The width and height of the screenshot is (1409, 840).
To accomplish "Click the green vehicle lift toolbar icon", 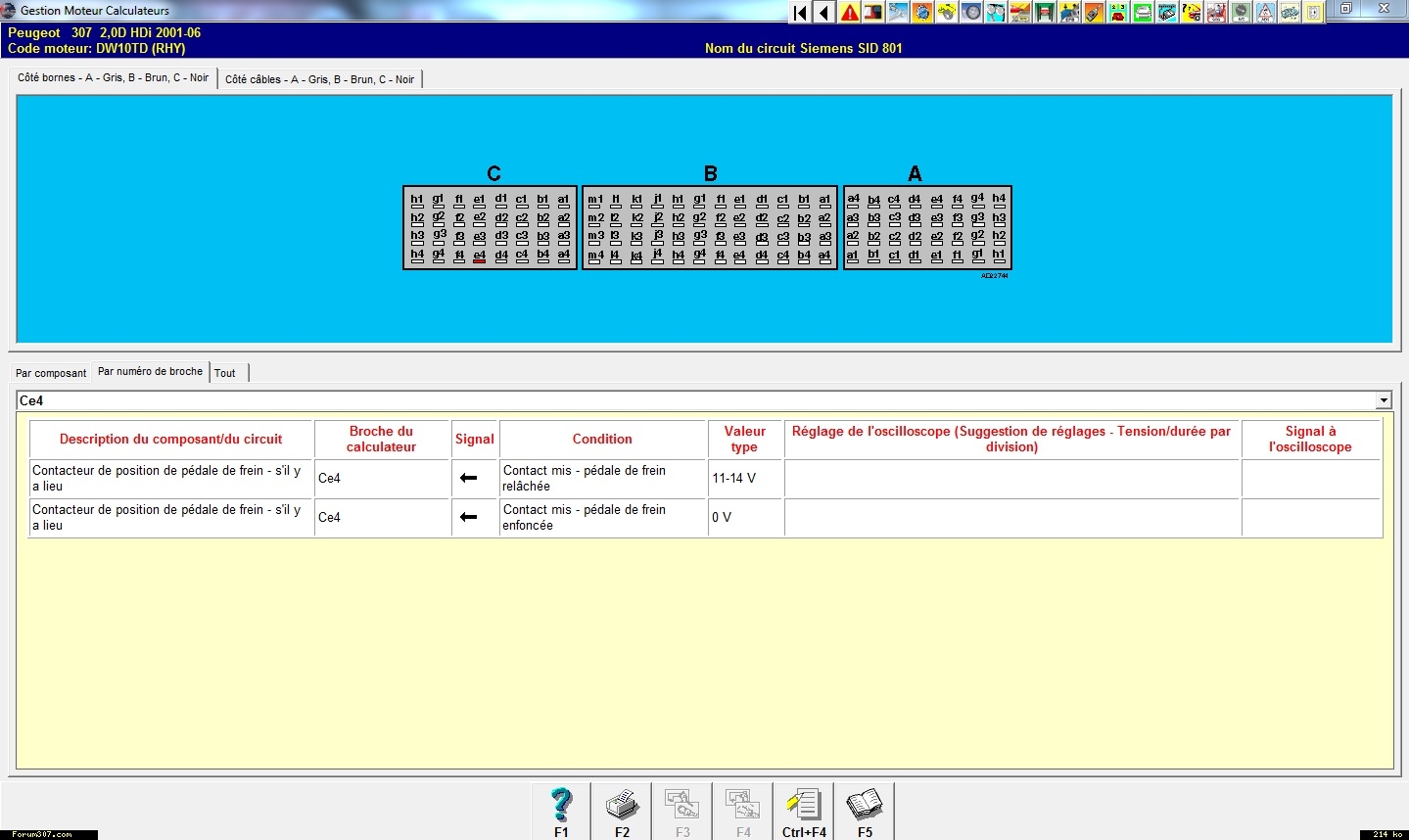I will coord(1045,12).
